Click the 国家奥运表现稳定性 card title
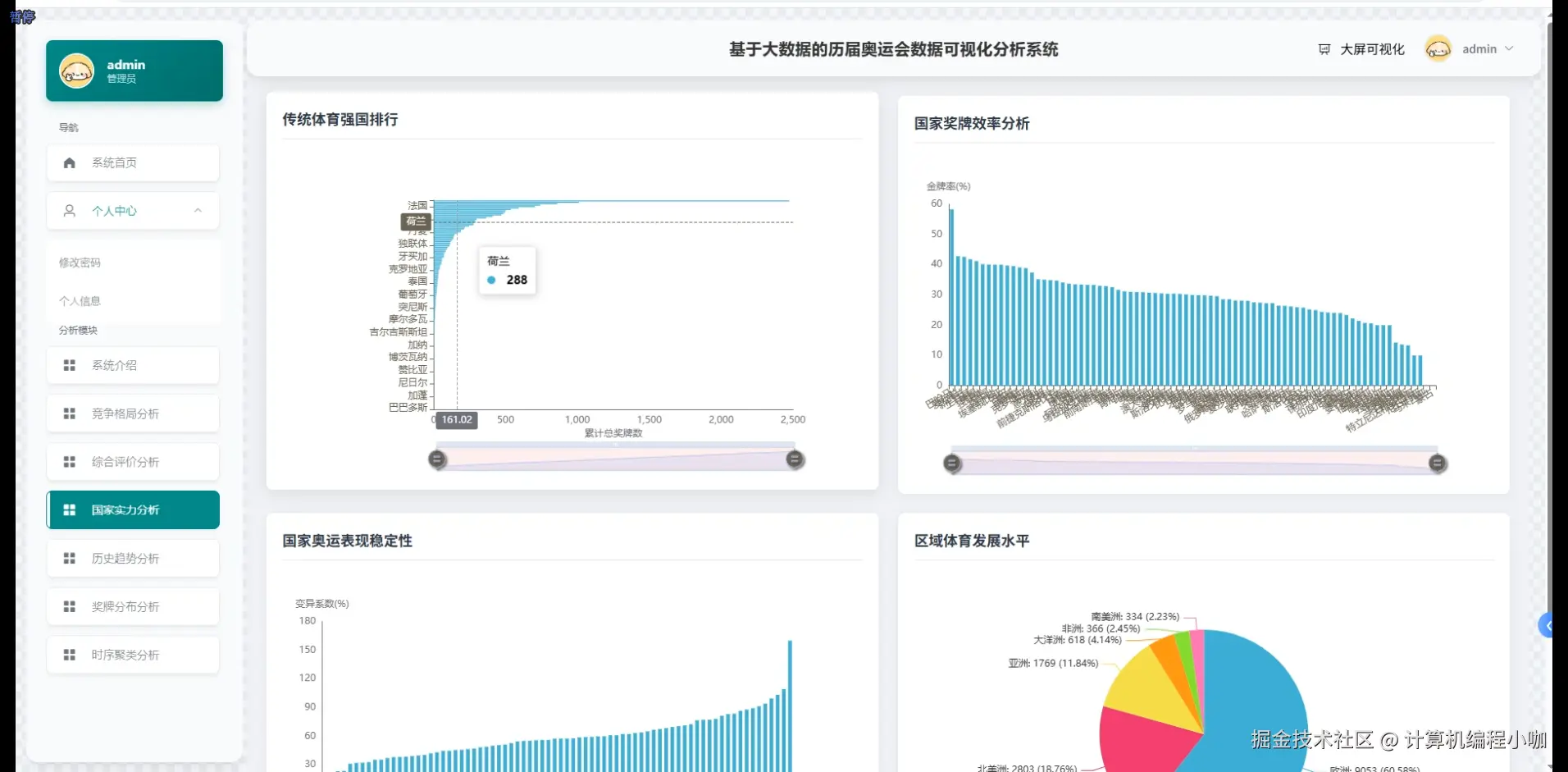Screen dimensions: 1568x772 tap(348, 541)
